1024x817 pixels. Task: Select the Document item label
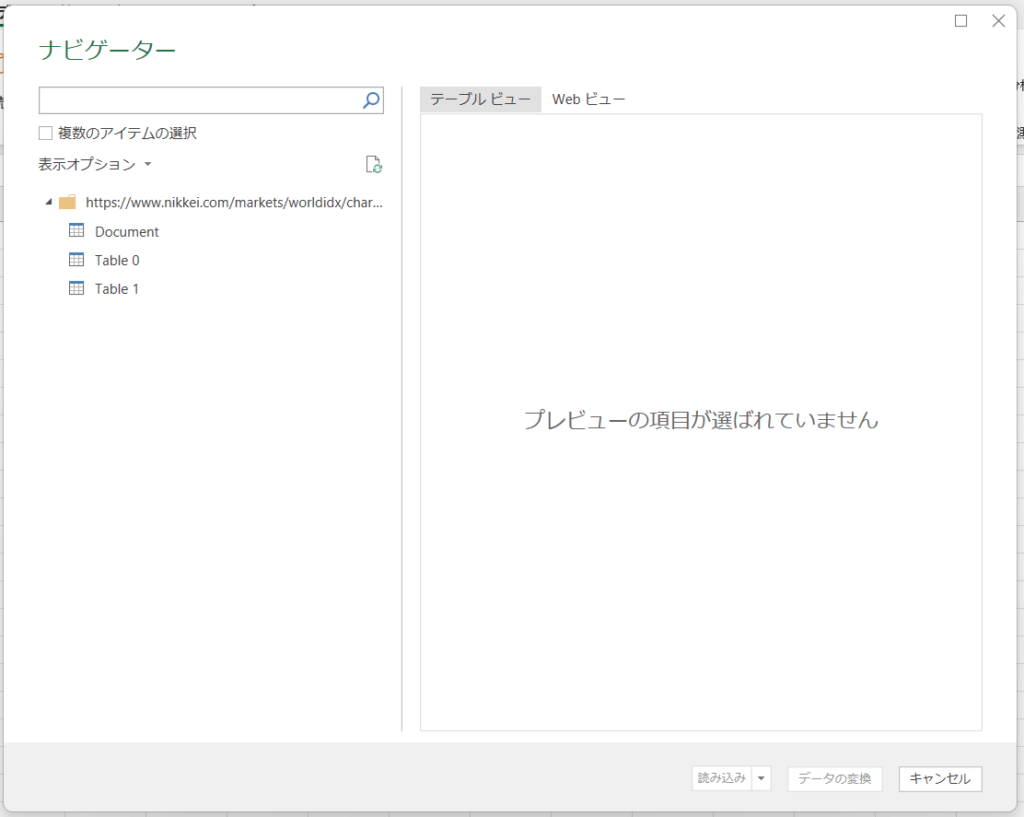pos(127,232)
